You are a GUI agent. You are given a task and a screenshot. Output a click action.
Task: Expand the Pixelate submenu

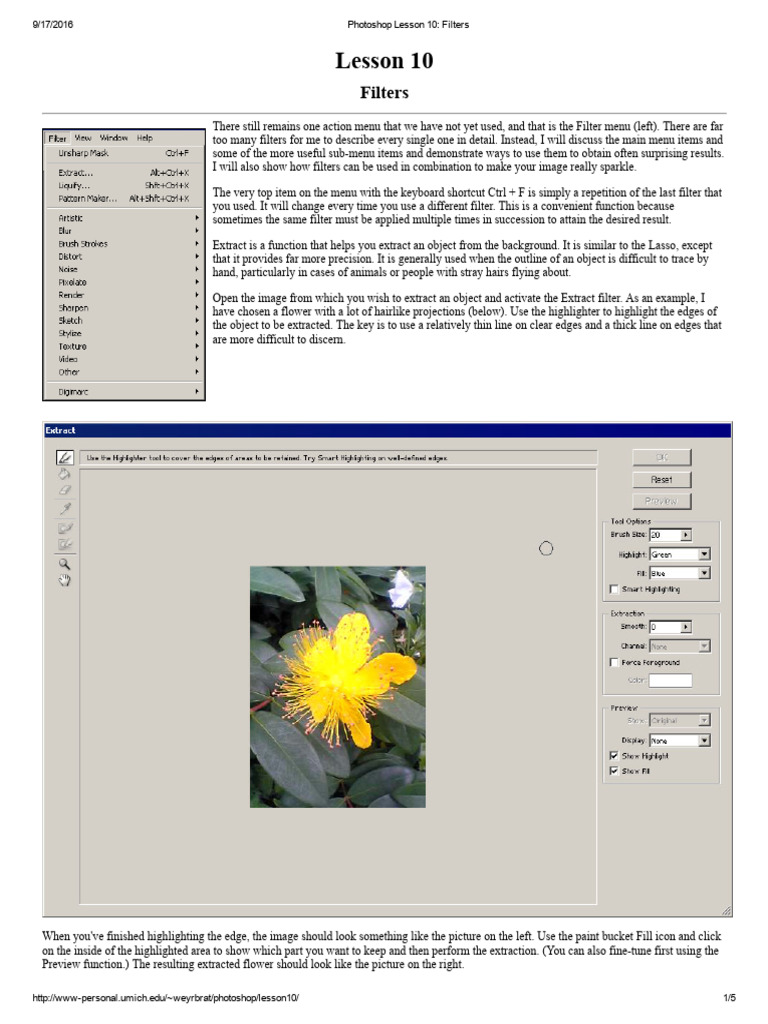pos(124,282)
